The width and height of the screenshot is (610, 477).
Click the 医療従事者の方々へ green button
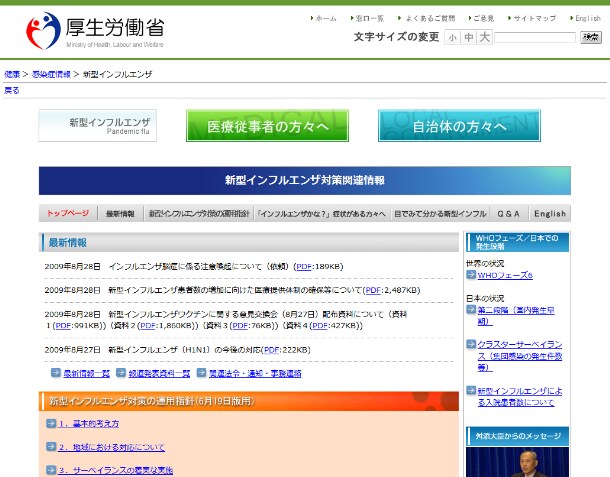[266, 126]
